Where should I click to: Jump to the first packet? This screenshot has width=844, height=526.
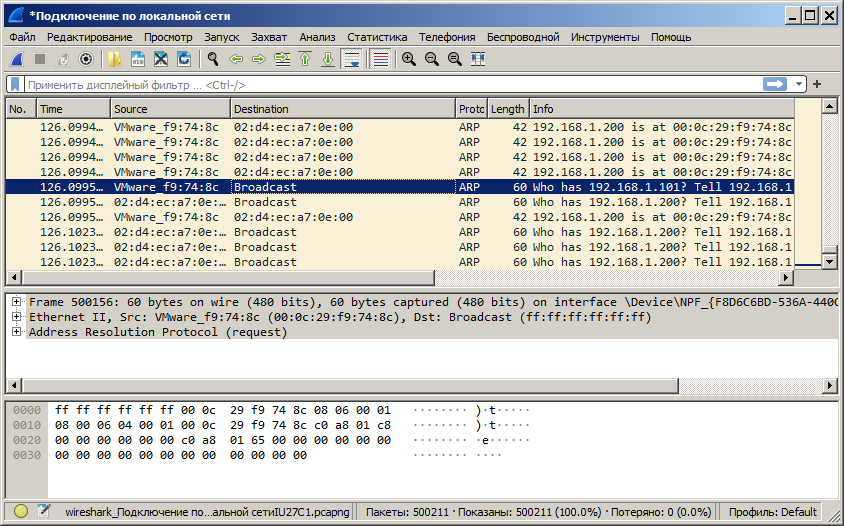click(305, 59)
